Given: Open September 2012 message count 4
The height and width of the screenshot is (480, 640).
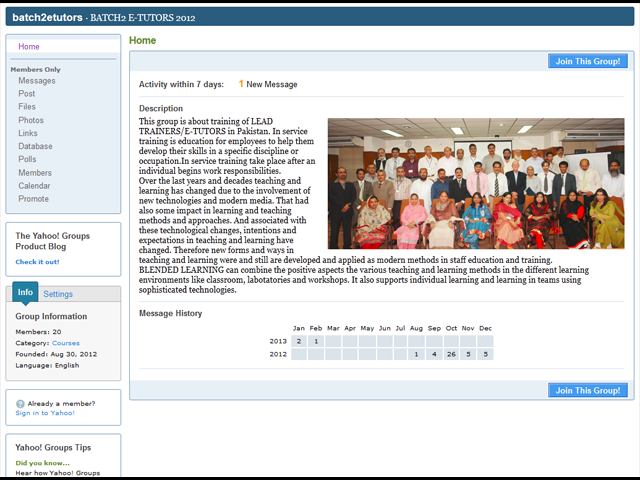Looking at the screenshot, I should coord(434,354).
